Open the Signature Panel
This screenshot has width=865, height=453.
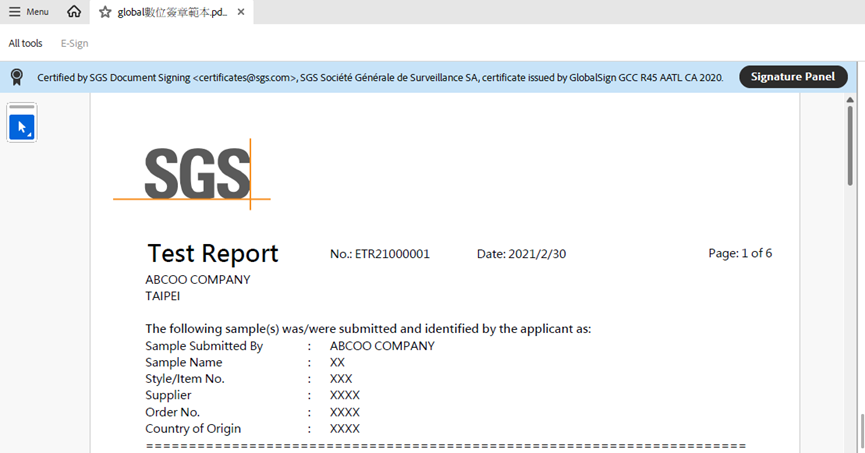tap(793, 77)
